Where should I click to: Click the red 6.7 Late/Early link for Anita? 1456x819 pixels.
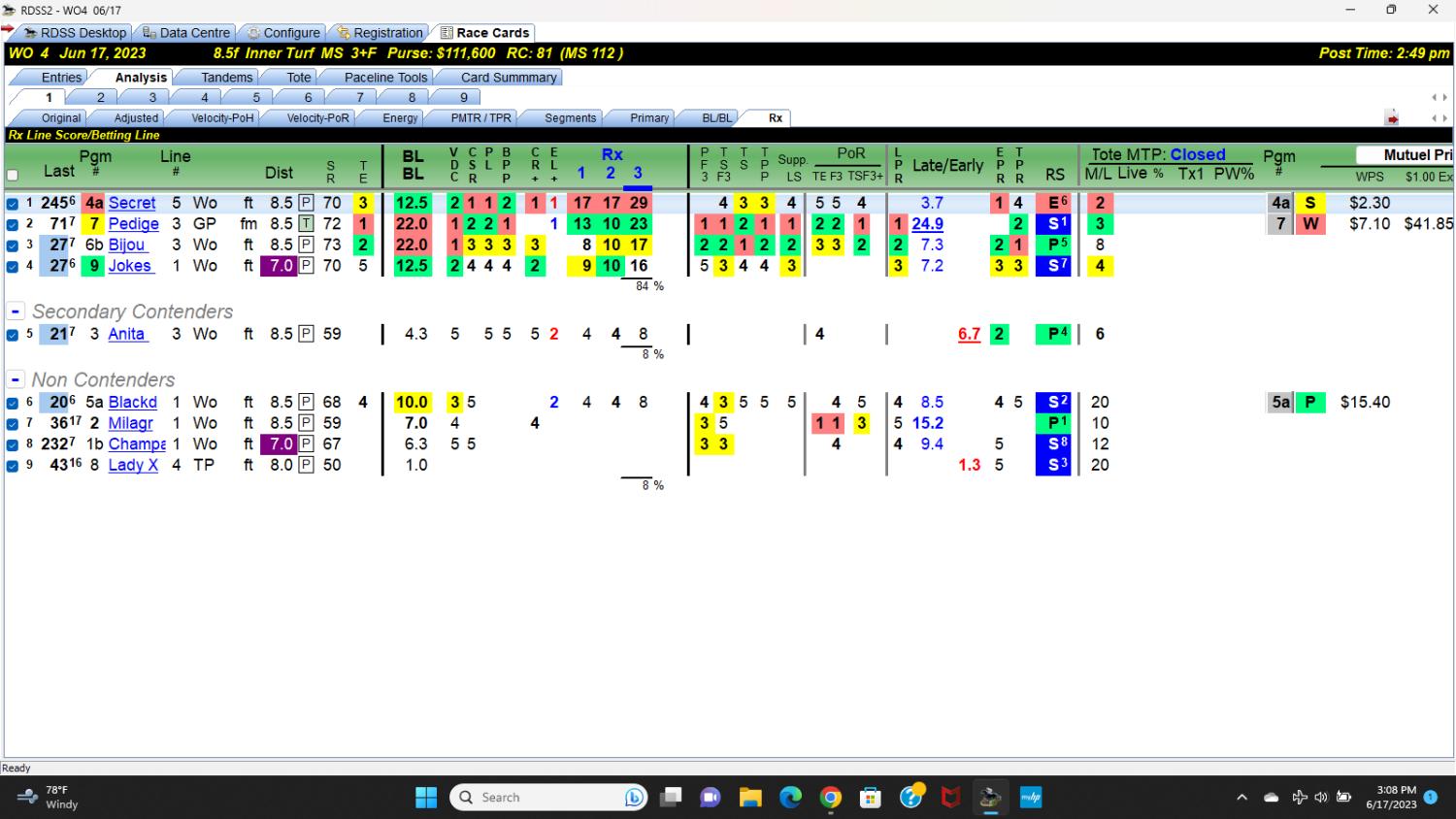[969, 334]
